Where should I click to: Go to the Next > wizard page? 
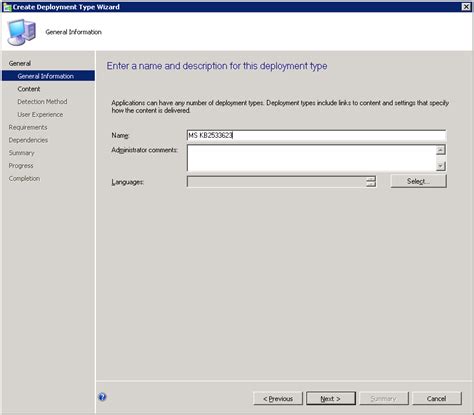click(x=331, y=399)
